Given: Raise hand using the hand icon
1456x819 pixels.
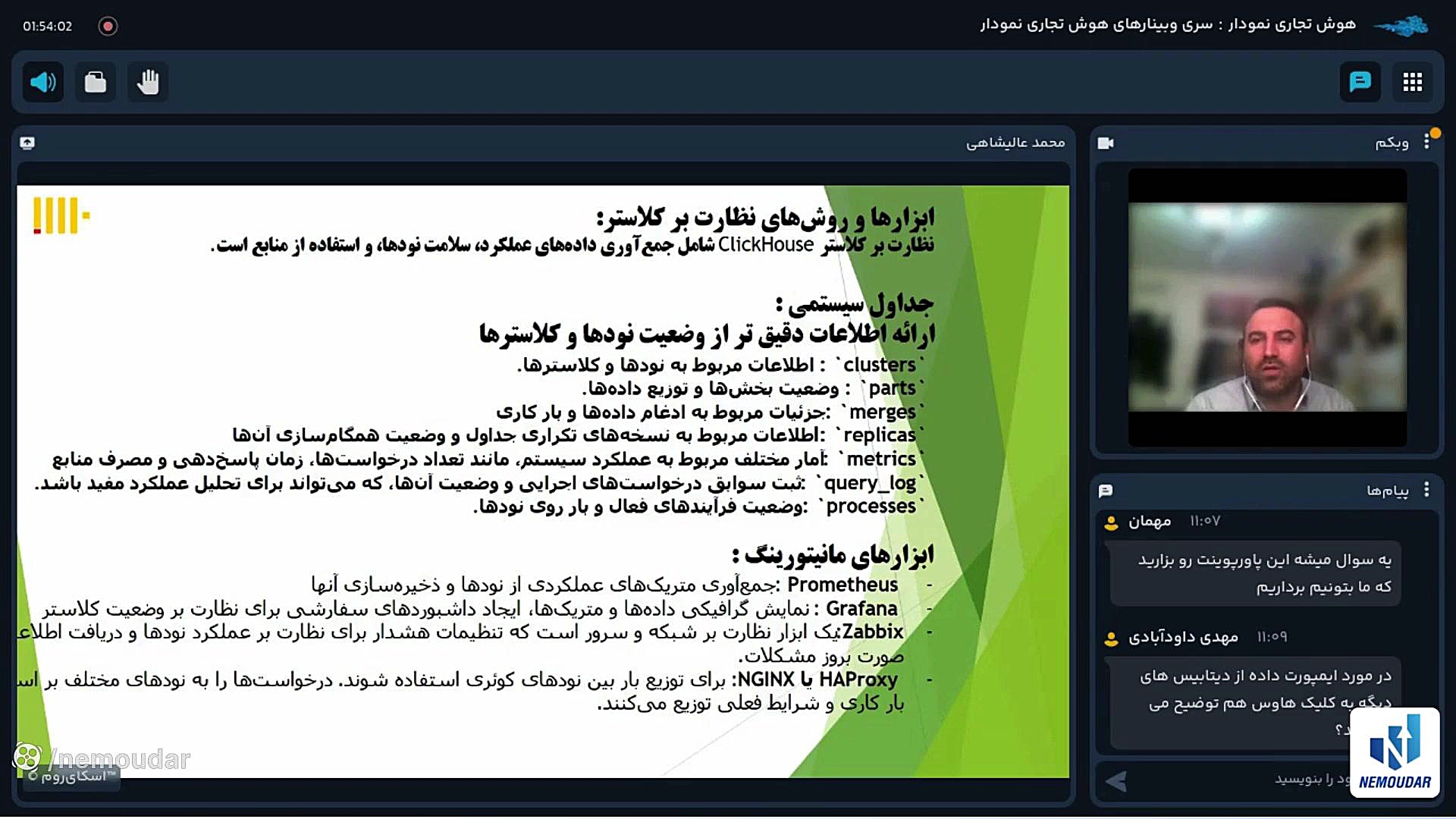Looking at the screenshot, I should pos(148,82).
